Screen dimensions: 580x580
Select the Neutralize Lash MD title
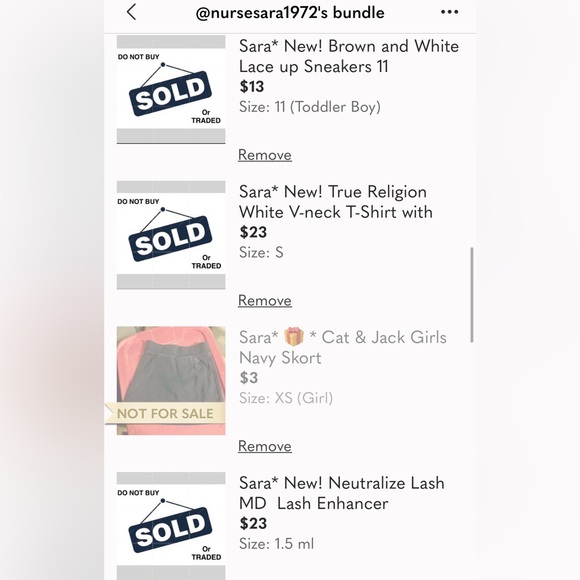tap(342, 493)
